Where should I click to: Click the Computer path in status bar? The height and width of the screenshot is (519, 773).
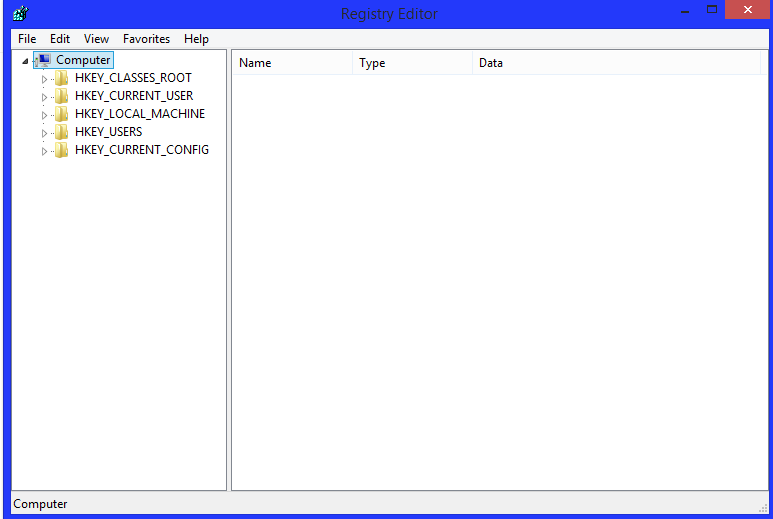coord(40,504)
